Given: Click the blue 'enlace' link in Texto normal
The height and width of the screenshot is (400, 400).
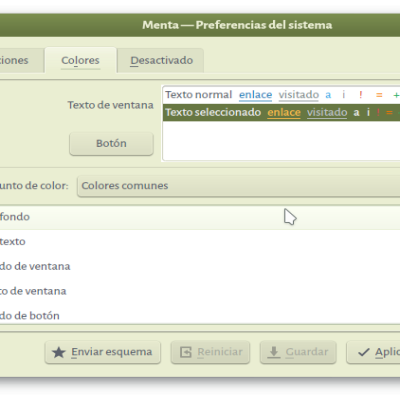Looking at the screenshot, I should click(256, 95).
